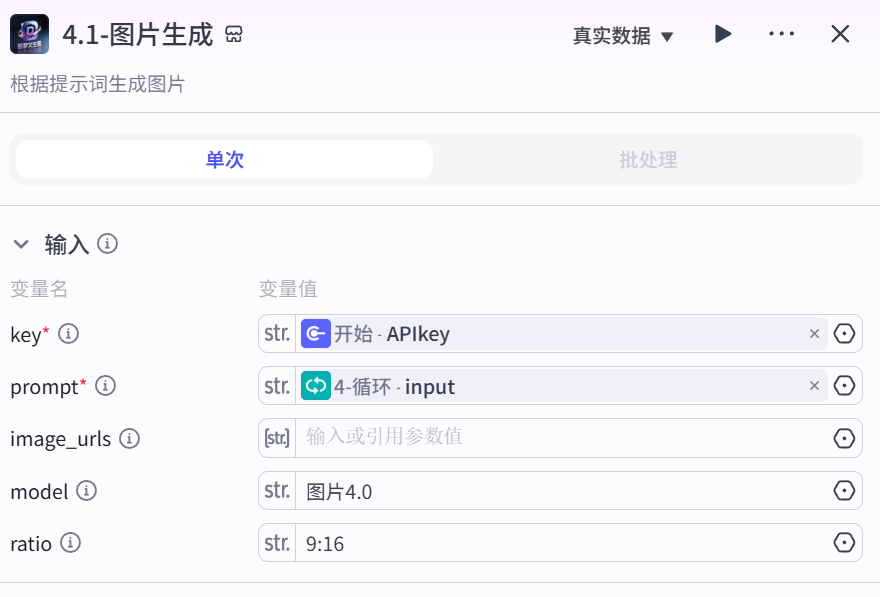
Task: Collapse the 输入 section chevron
Action: click(x=21, y=244)
